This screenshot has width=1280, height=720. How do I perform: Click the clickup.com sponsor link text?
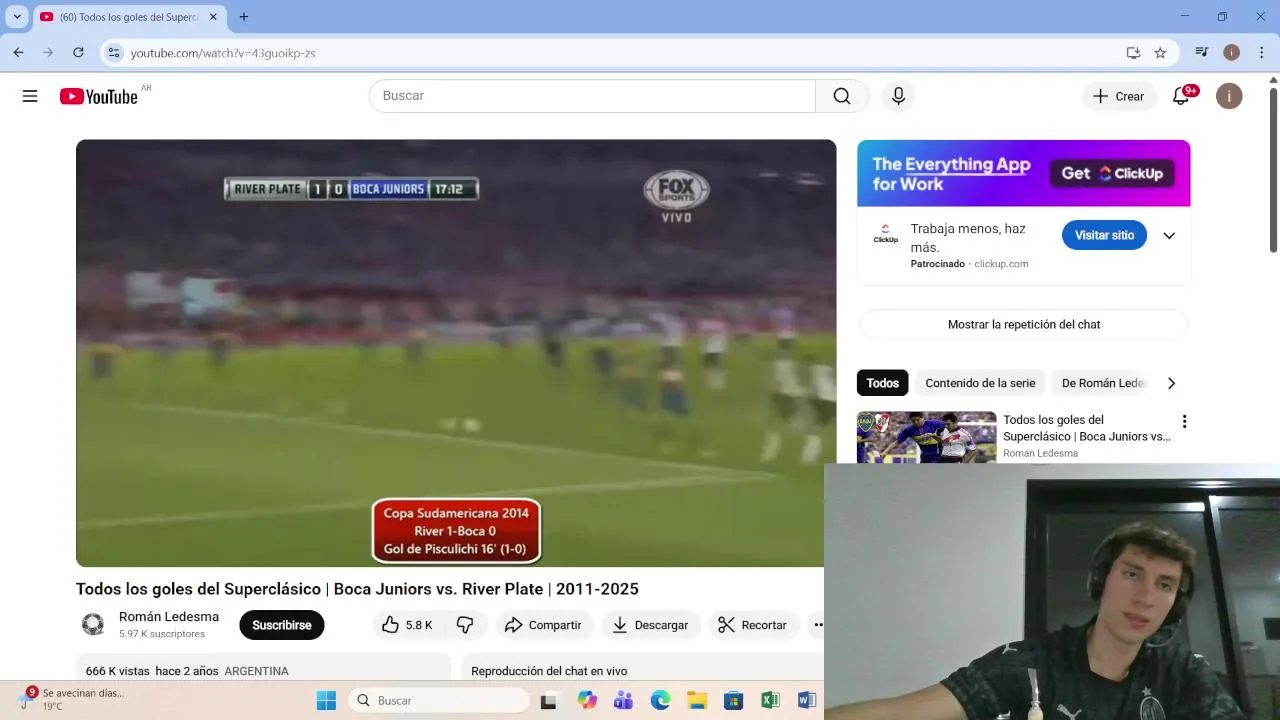tap(1001, 264)
